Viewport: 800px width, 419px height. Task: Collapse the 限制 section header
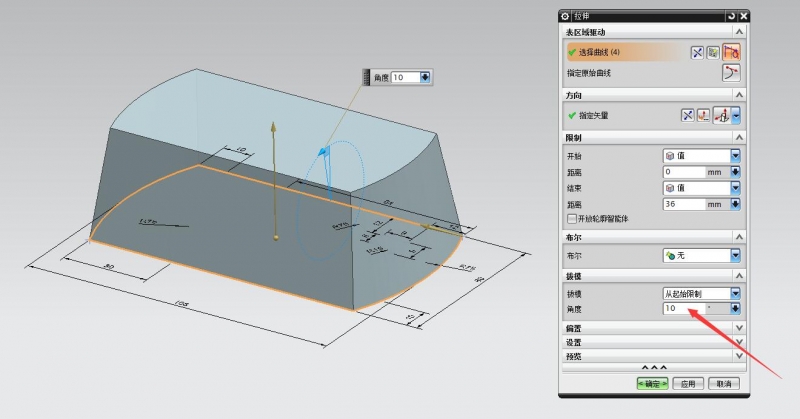[738, 137]
